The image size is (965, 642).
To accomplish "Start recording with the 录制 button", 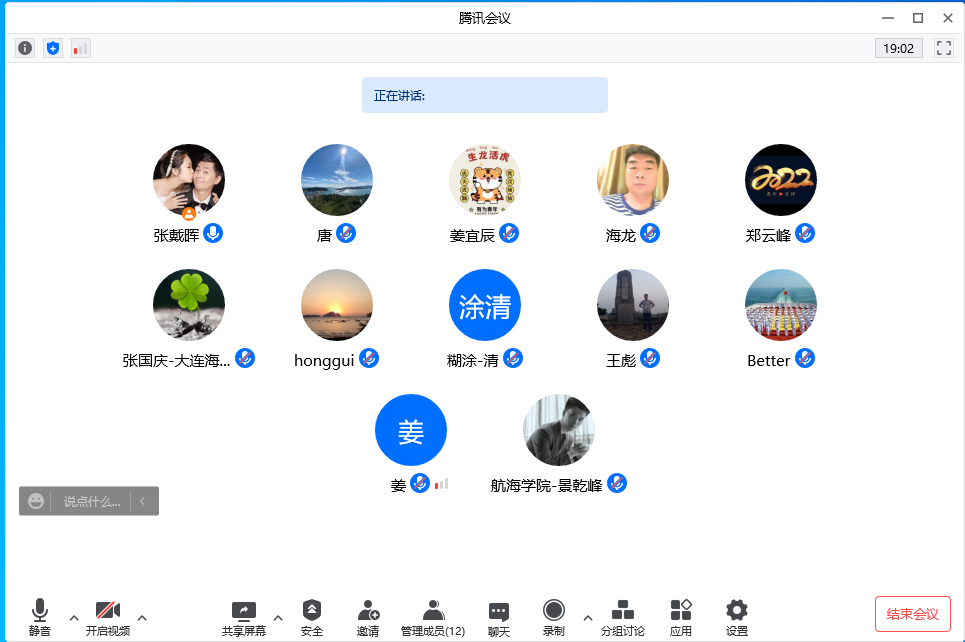I will 554,617.
